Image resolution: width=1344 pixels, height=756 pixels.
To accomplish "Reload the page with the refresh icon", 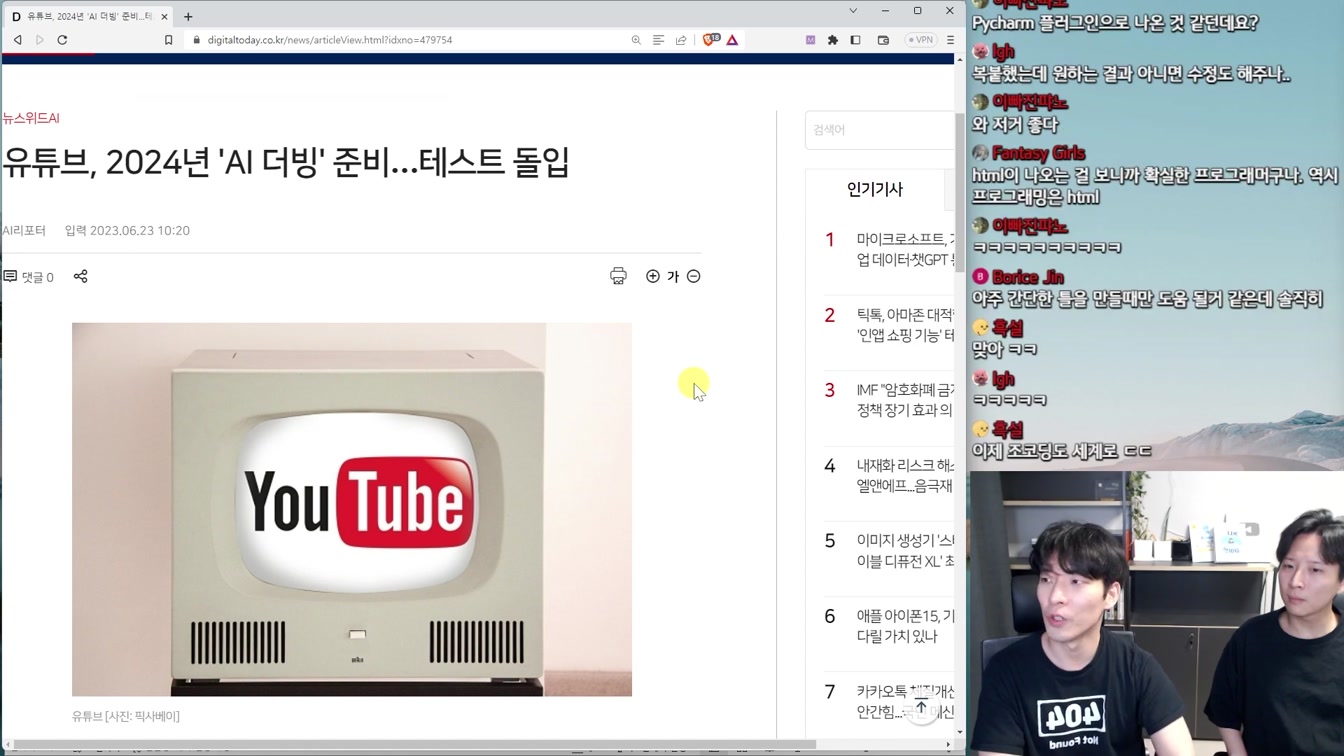I will pos(62,40).
